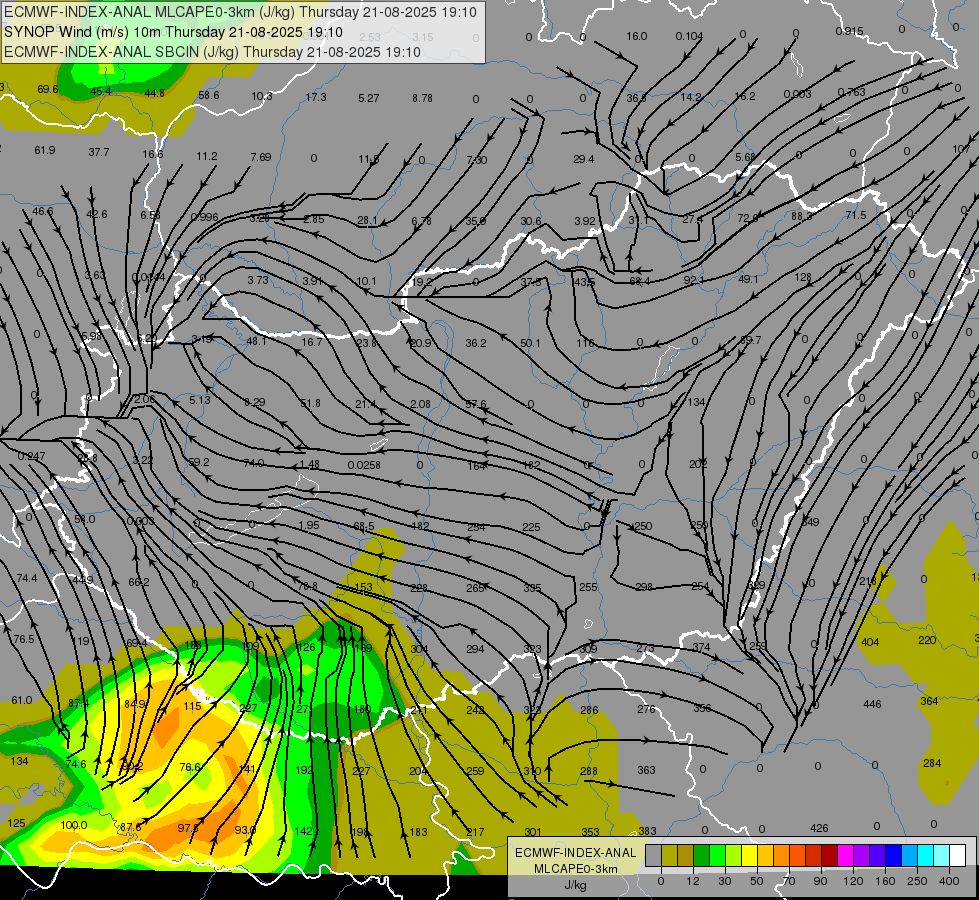Screen dimensions: 979x900
Task: Click the sky blue legend swatch
Action: tap(910, 855)
